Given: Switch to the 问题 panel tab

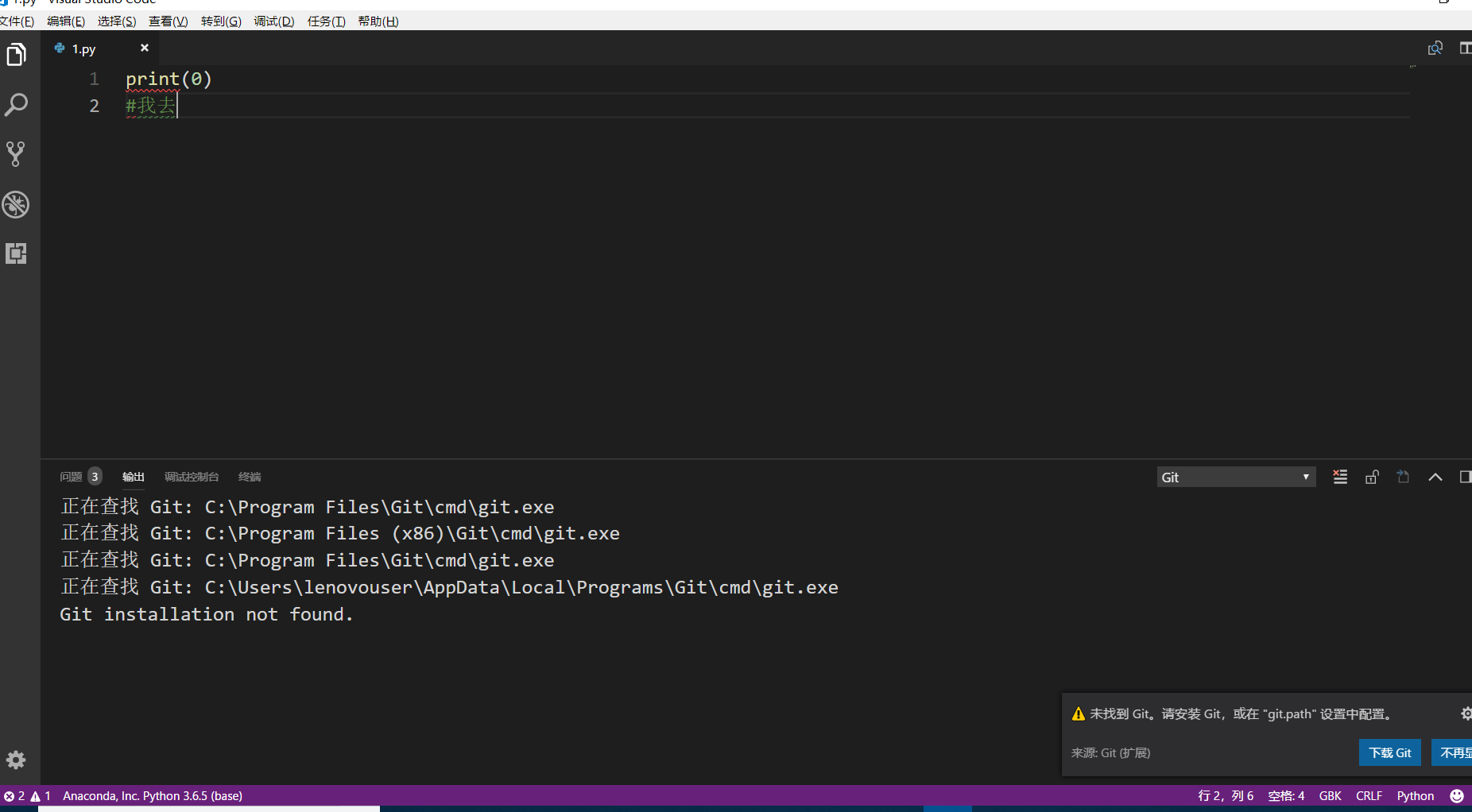Looking at the screenshot, I should click(71, 477).
